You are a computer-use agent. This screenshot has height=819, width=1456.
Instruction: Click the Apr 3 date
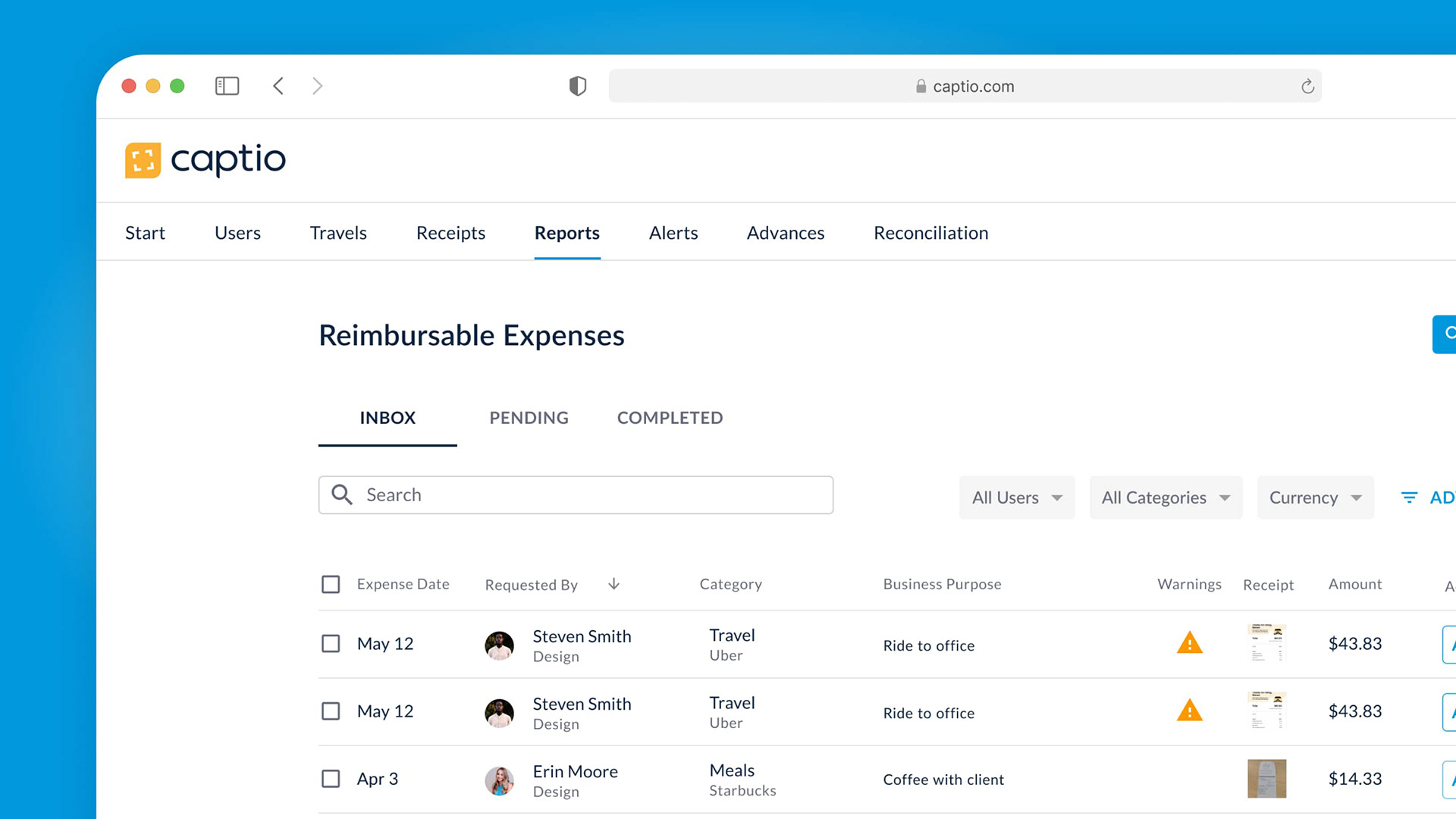pyautogui.click(x=377, y=779)
